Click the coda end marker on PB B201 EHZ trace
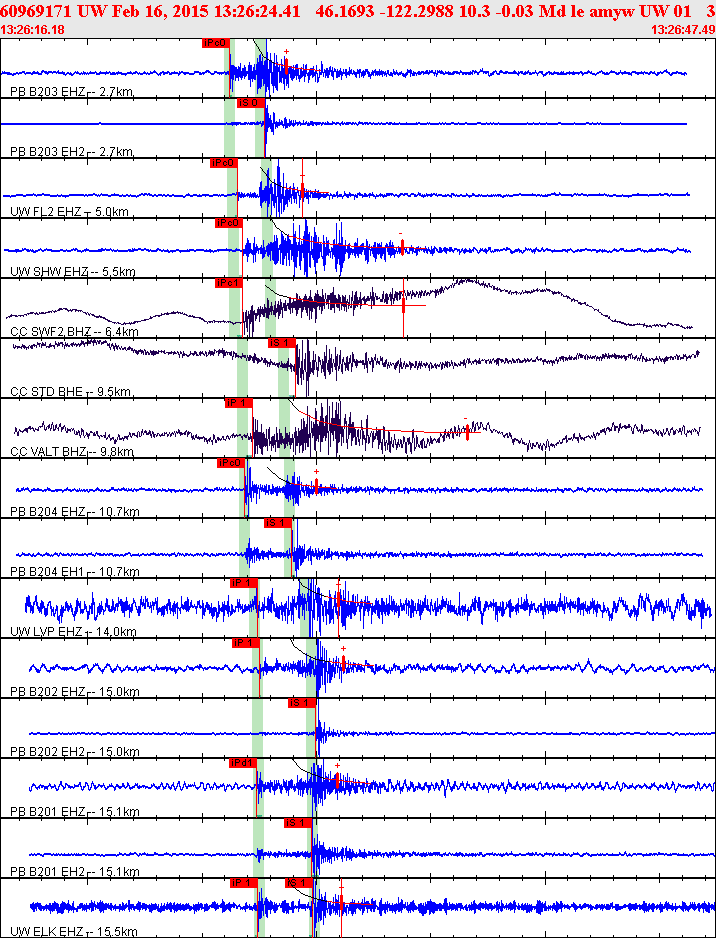This screenshot has height=938, width=716. click(x=337, y=780)
